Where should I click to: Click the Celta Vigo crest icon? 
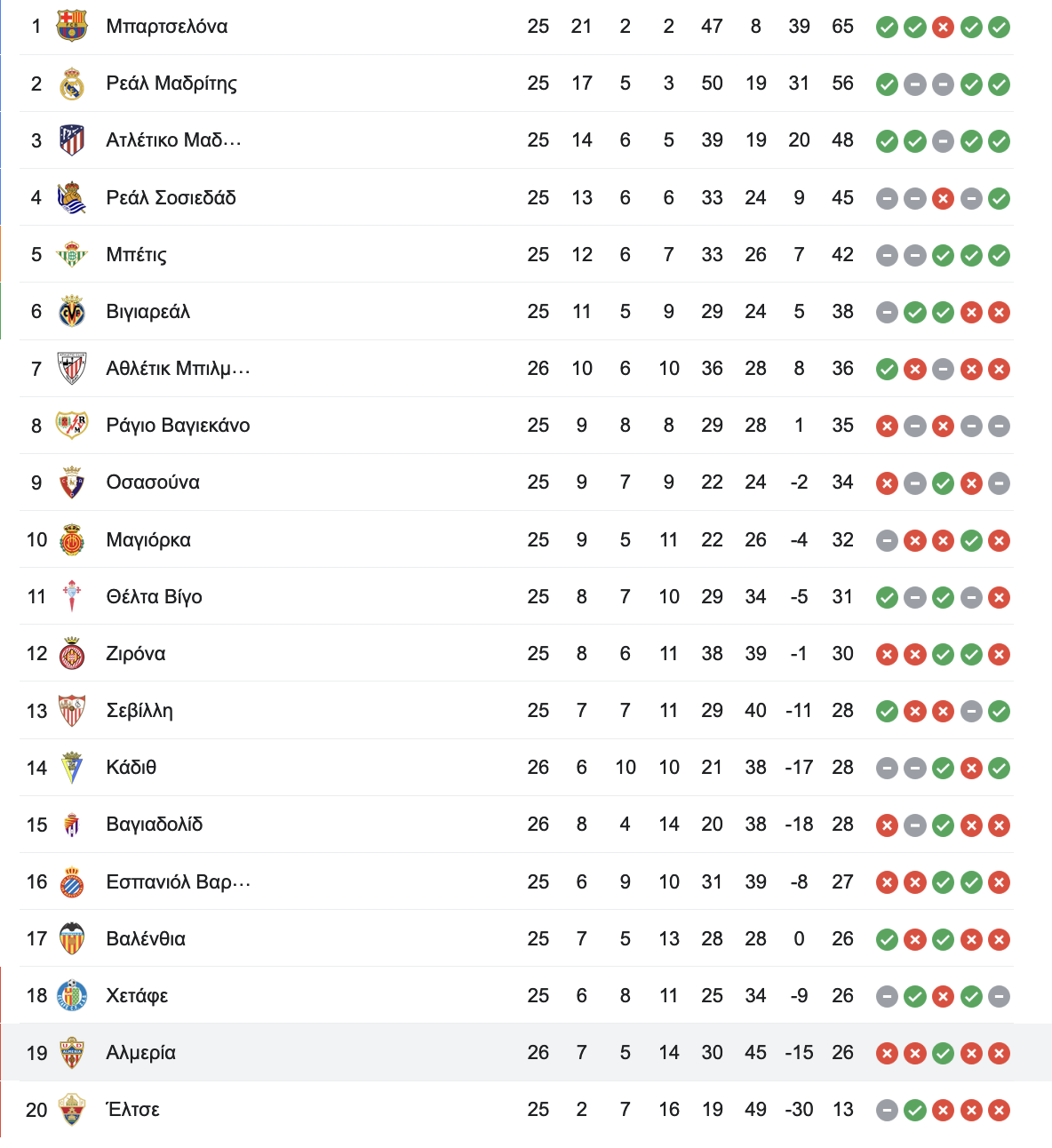coord(72,596)
